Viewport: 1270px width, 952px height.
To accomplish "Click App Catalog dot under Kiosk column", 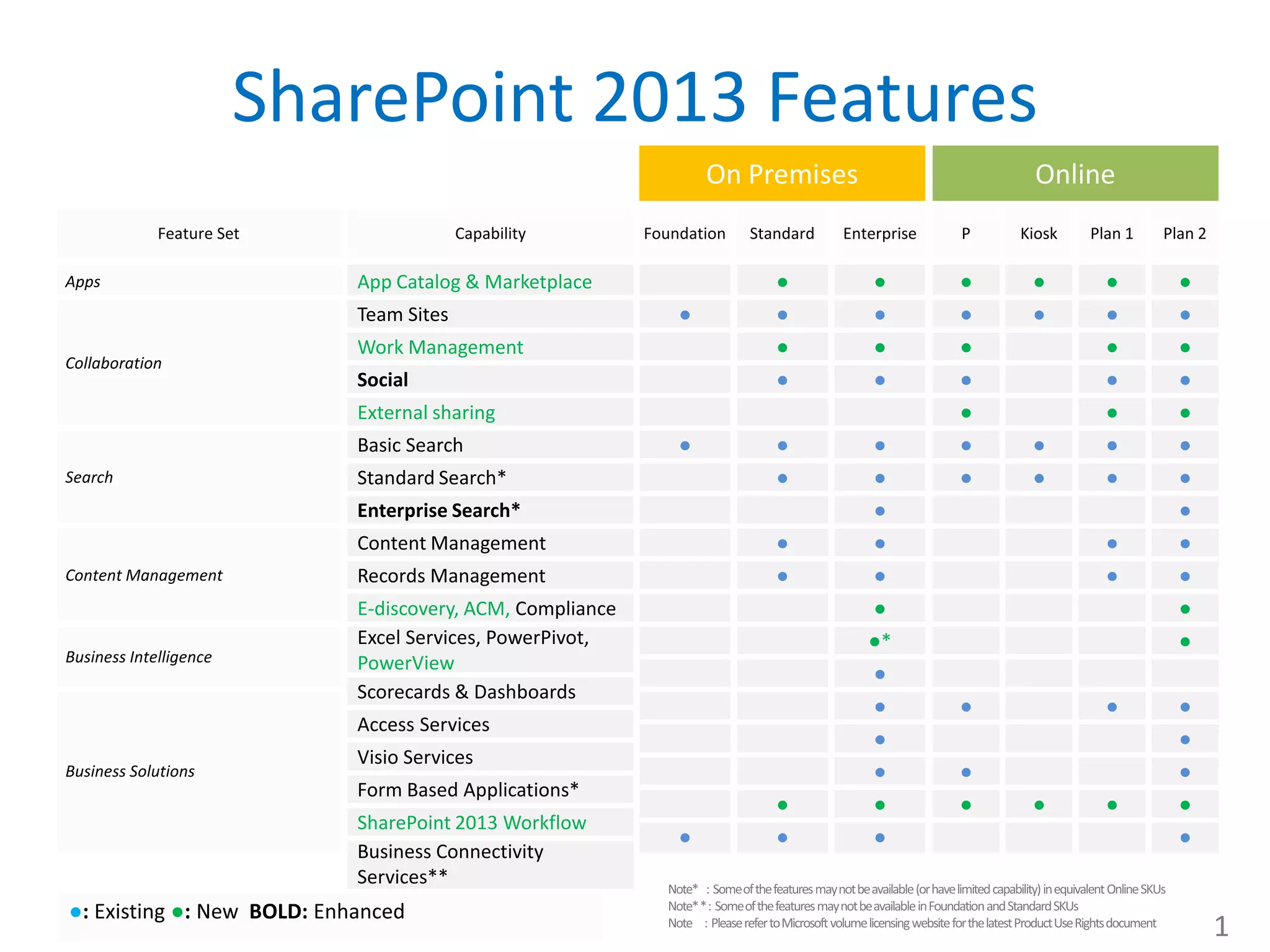I will [x=1039, y=283].
